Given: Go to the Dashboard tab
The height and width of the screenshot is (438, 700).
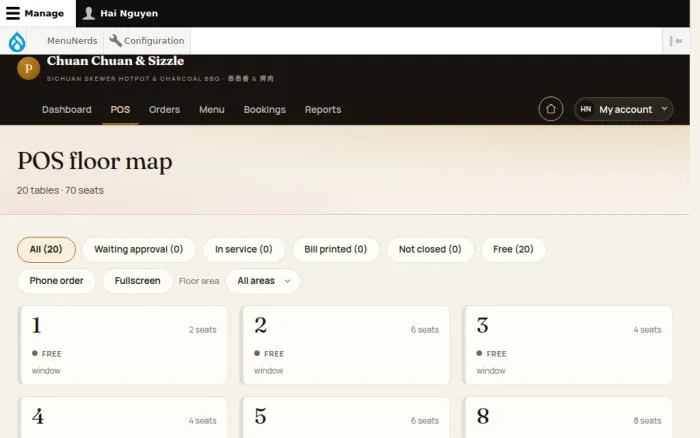Looking at the screenshot, I should point(67,109).
